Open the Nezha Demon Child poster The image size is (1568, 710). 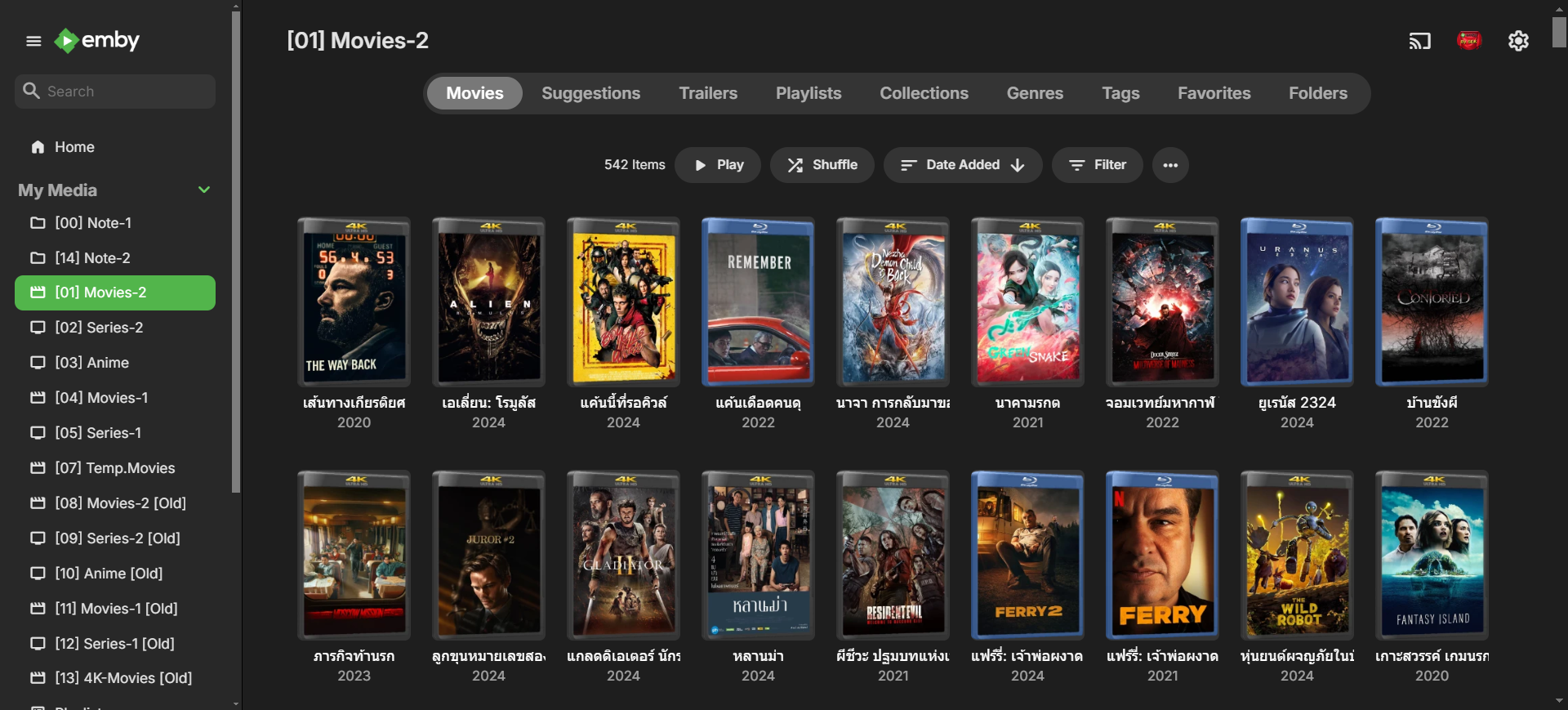[893, 301]
